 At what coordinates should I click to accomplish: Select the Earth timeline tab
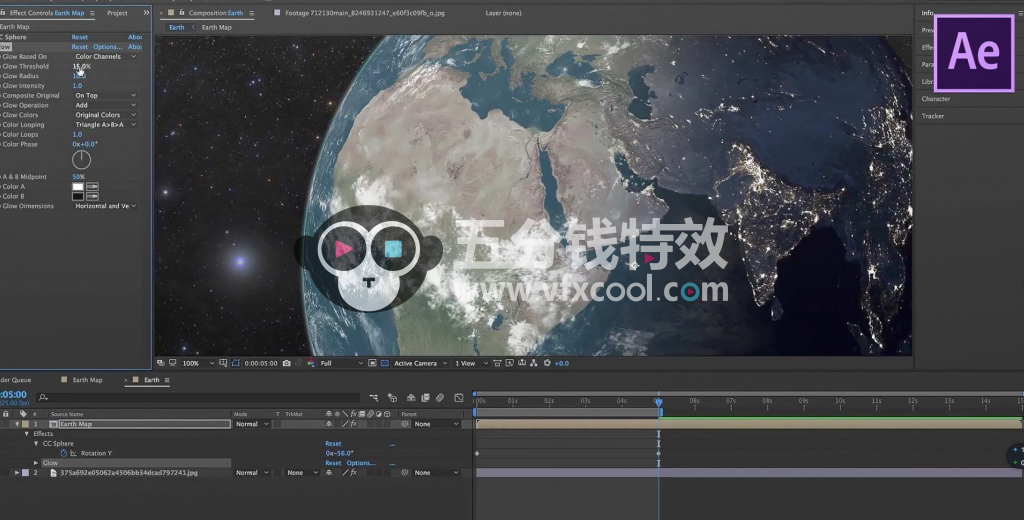(x=152, y=380)
